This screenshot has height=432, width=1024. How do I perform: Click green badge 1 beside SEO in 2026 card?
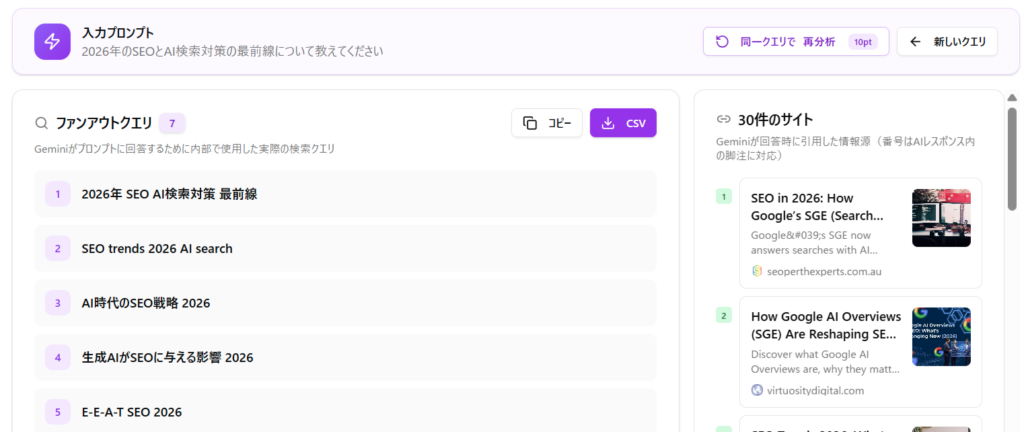pyautogui.click(x=724, y=196)
